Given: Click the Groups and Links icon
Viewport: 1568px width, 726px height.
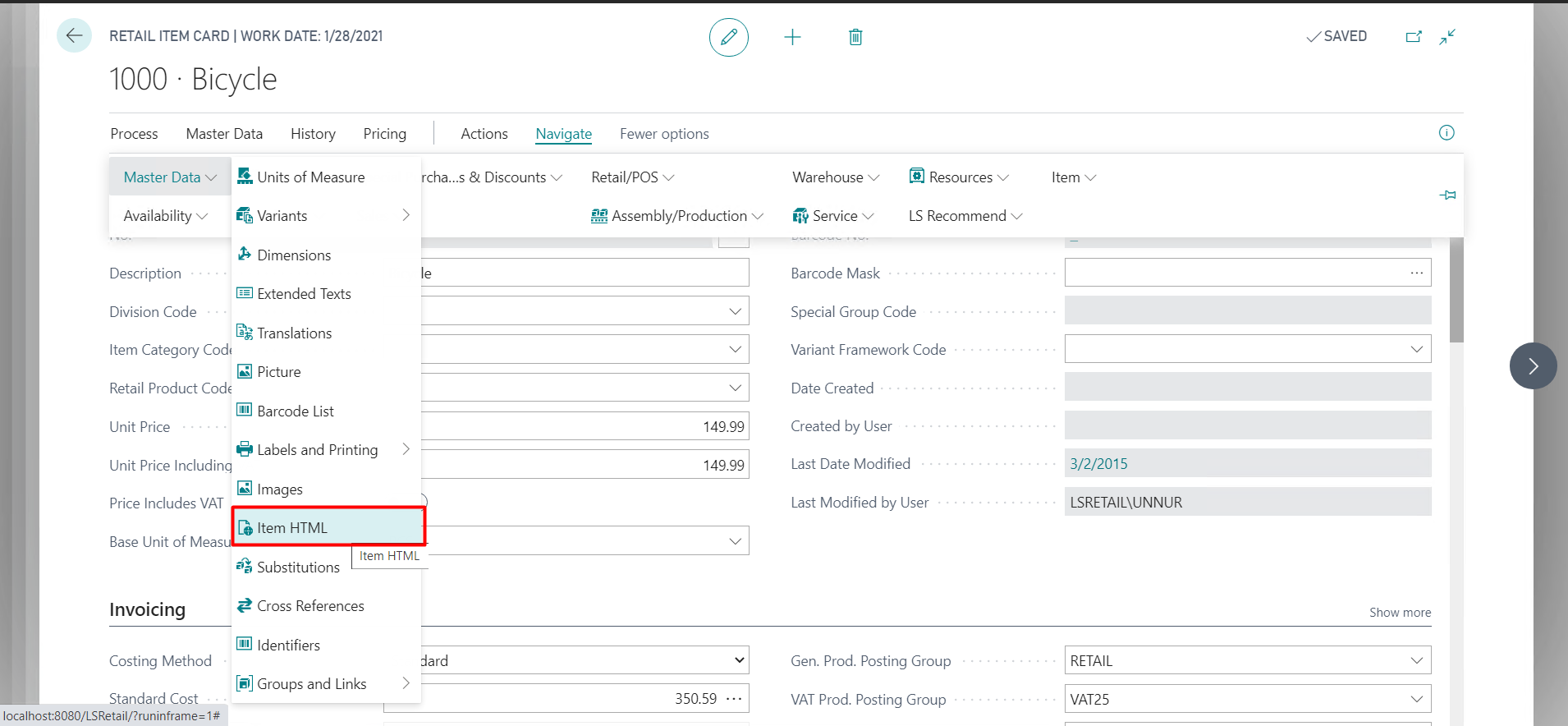Looking at the screenshot, I should coord(245,683).
